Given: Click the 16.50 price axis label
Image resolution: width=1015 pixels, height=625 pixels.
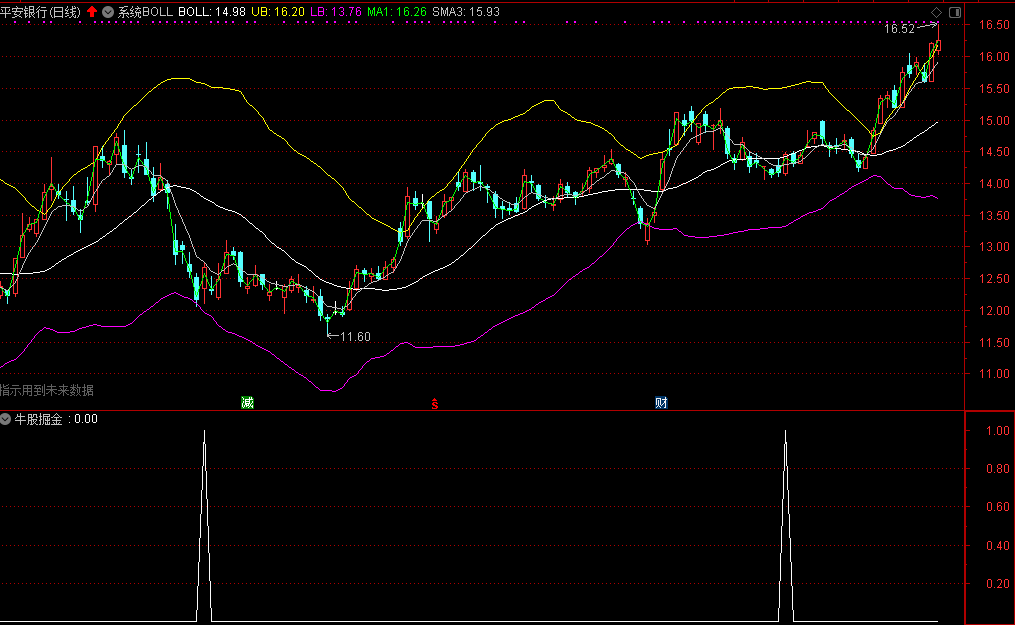Looking at the screenshot, I should coord(994,25).
